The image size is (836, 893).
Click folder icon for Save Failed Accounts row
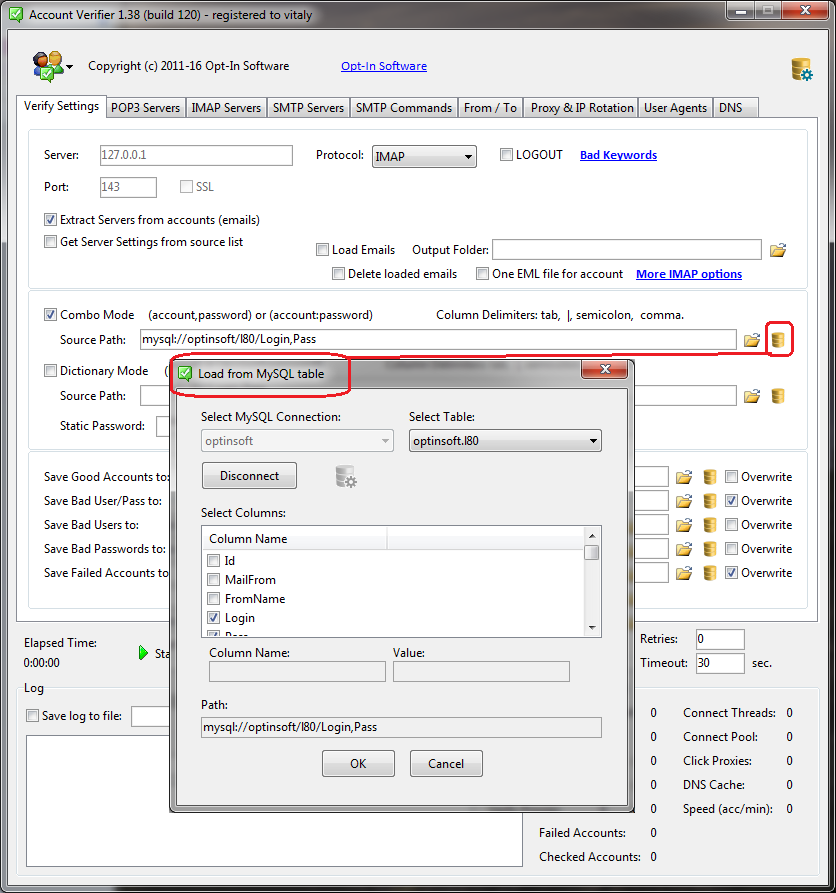(684, 573)
